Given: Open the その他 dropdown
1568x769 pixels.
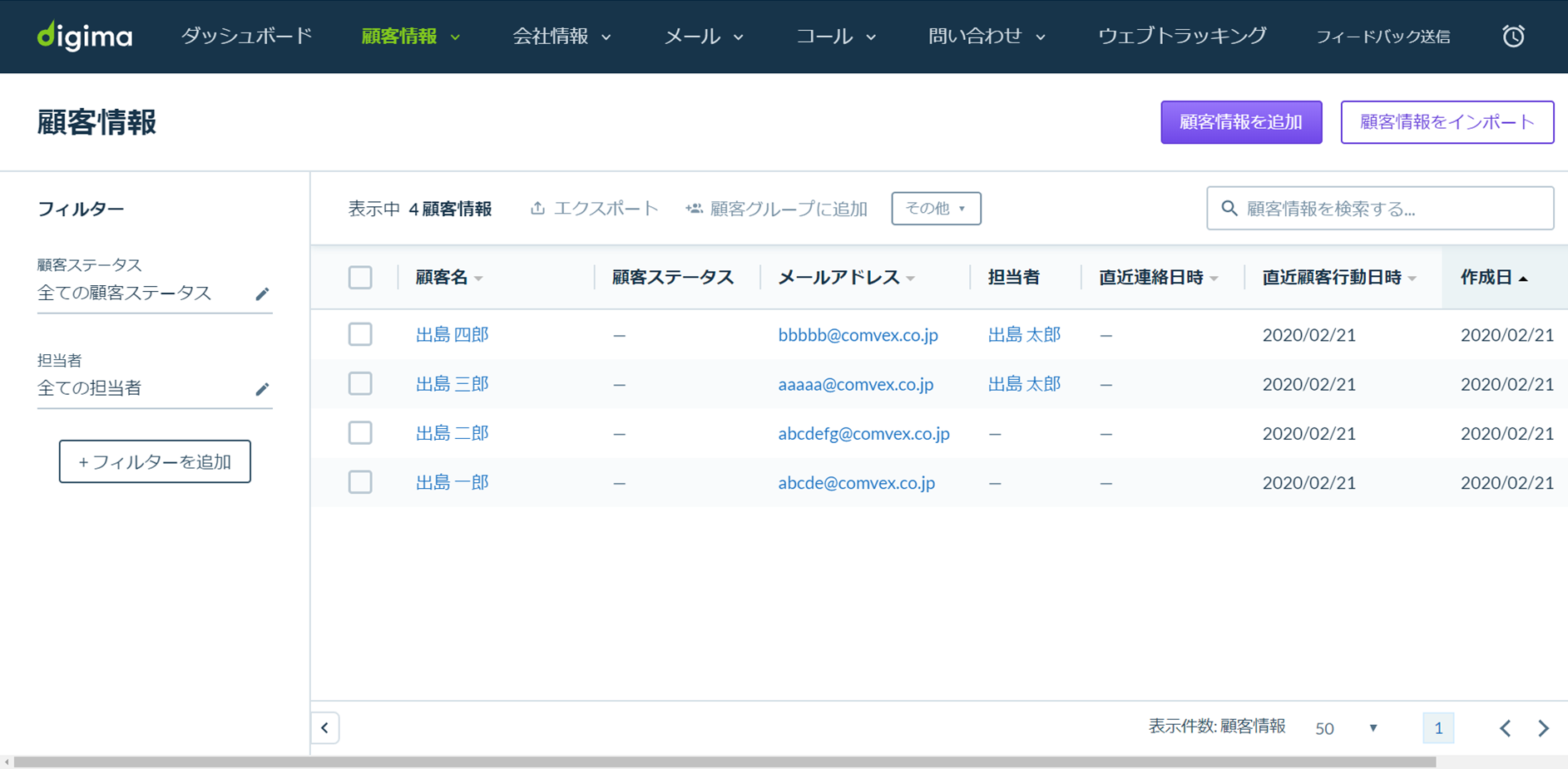Looking at the screenshot, I should point(936,209).
